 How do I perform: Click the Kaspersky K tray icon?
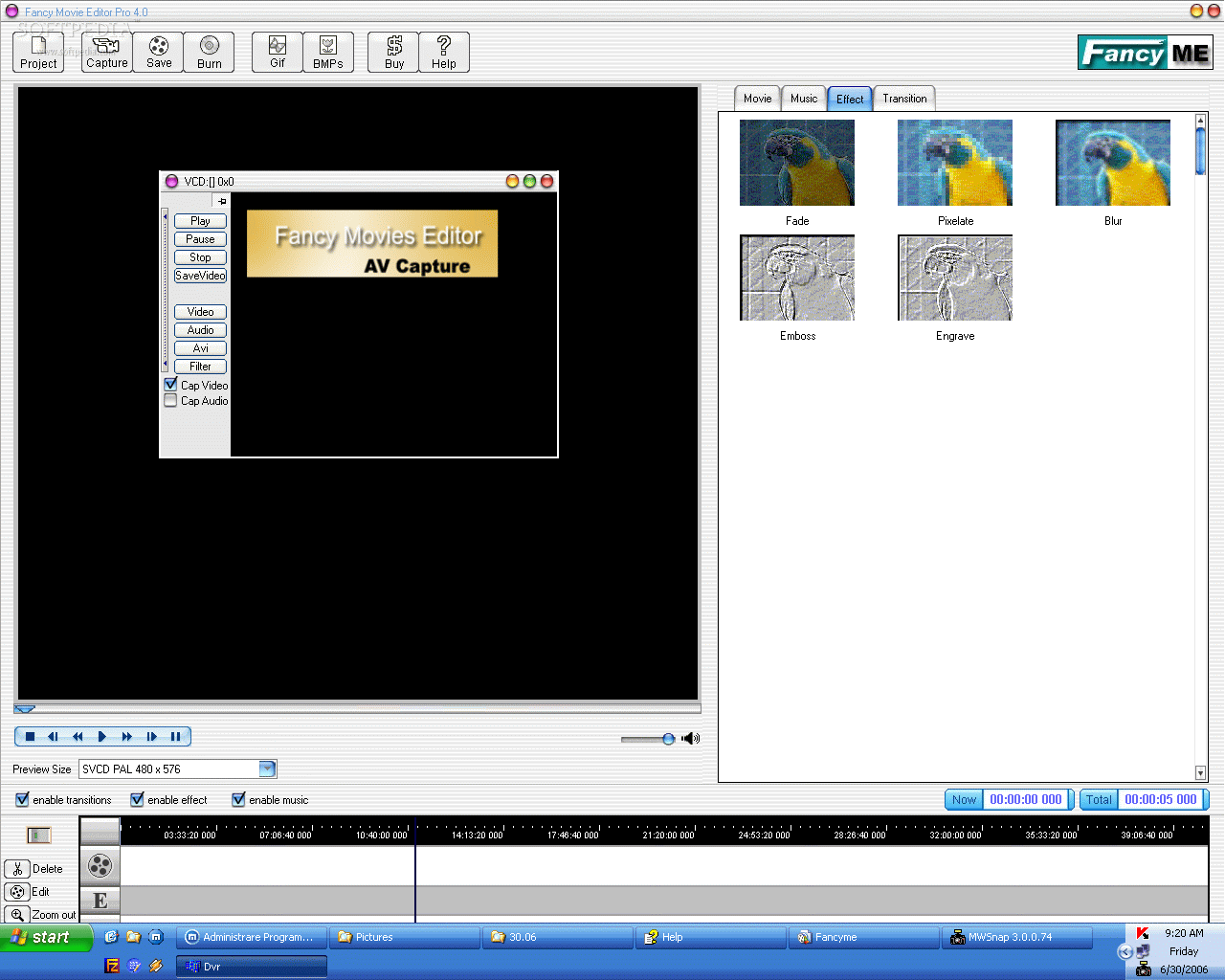[x=1143, y=933]
